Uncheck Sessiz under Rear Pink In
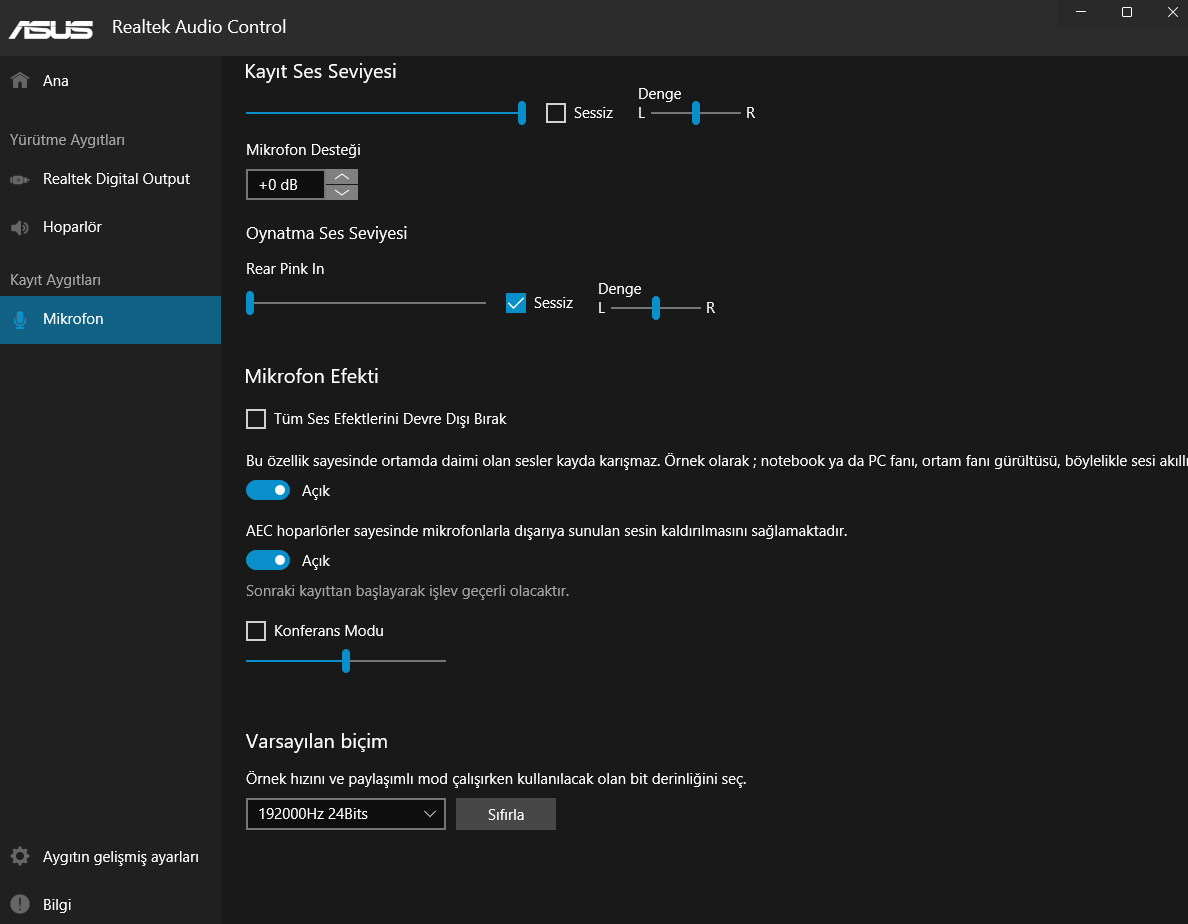The width and height of the screenshot is (1188, 924). pyautogui.click(x=516, y=303)
